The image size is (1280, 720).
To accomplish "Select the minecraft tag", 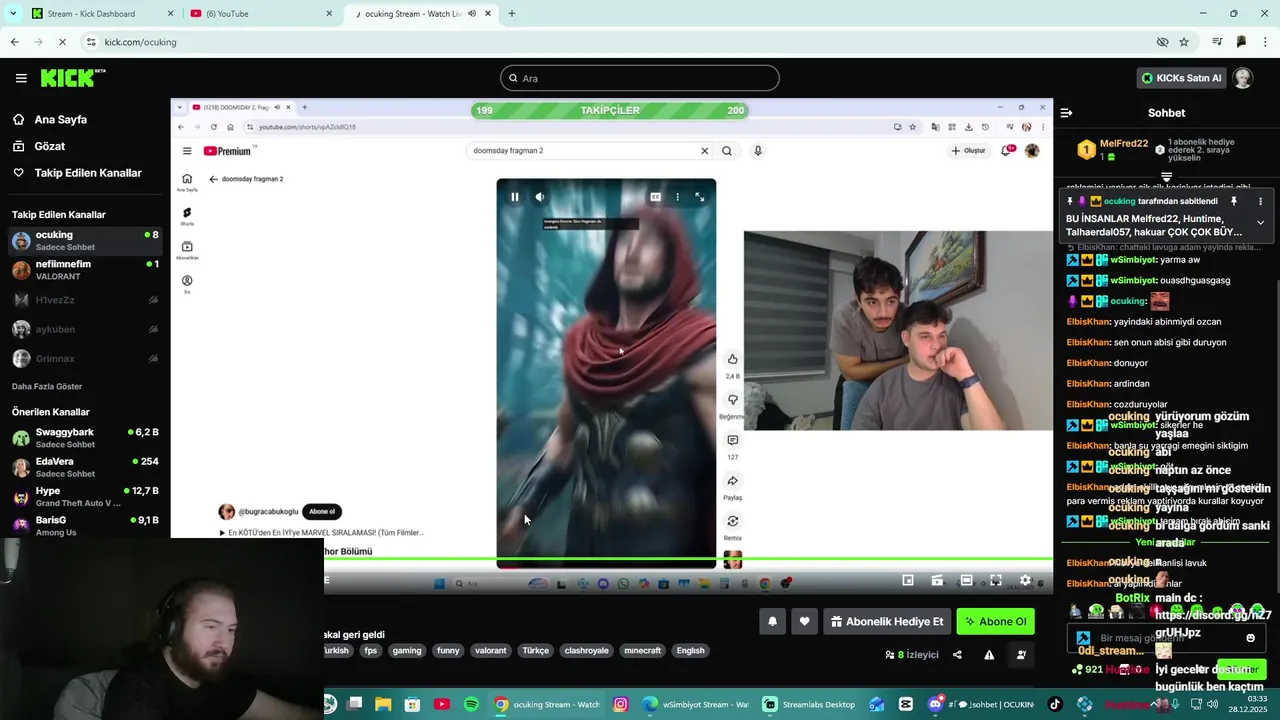I will pyautogui.click(x=643, y=650).
